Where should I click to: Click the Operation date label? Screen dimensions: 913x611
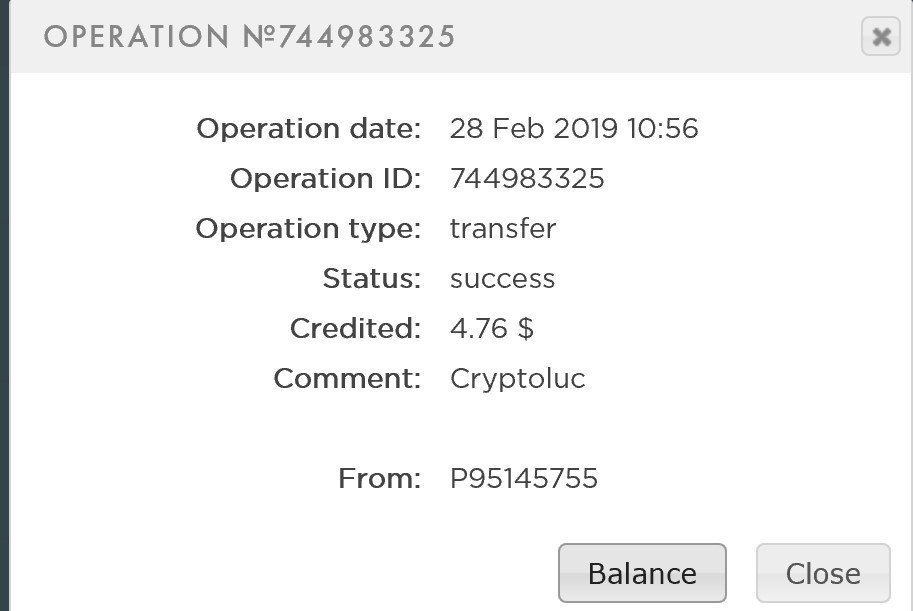(x=309, y=129)
